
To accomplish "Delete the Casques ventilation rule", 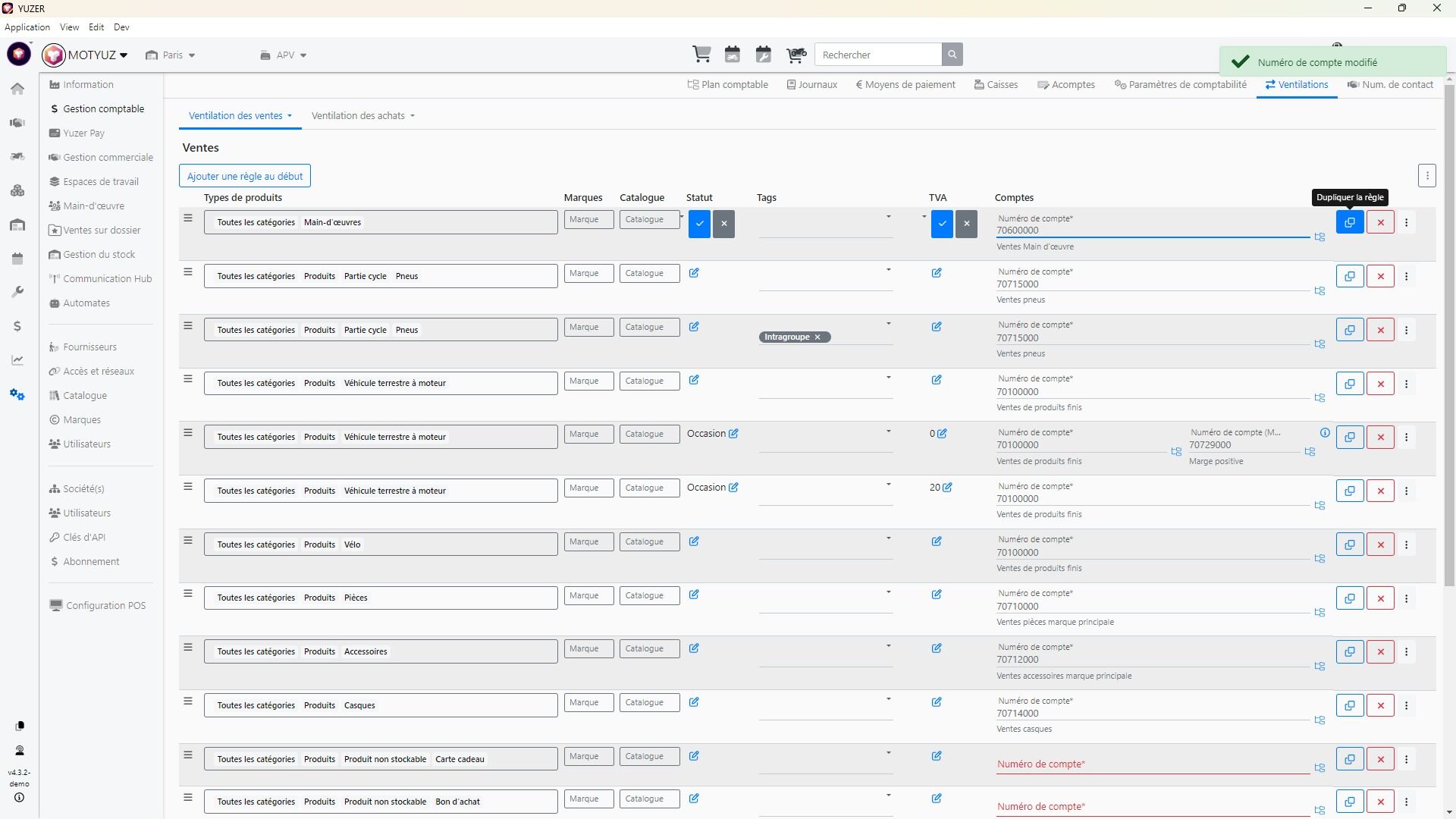I will pos(1380,706).
